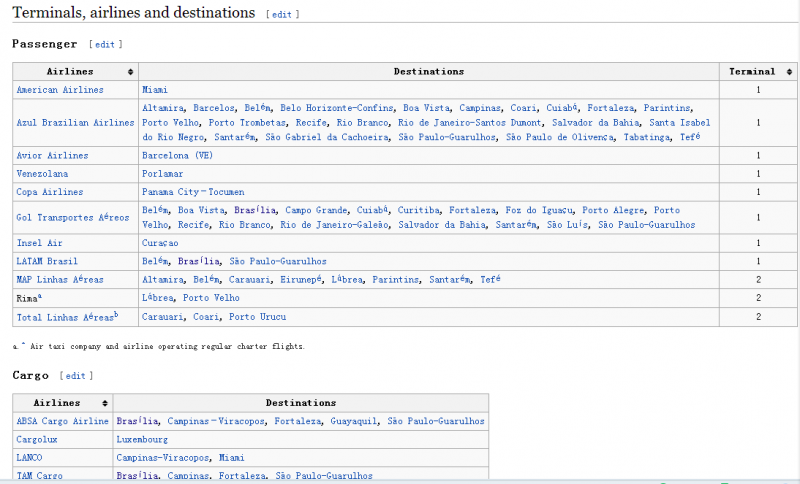Viewport: 800px width, 484px height.
Task: Sort Cargo table by Airlines column
Action: [x=105, y=403]
